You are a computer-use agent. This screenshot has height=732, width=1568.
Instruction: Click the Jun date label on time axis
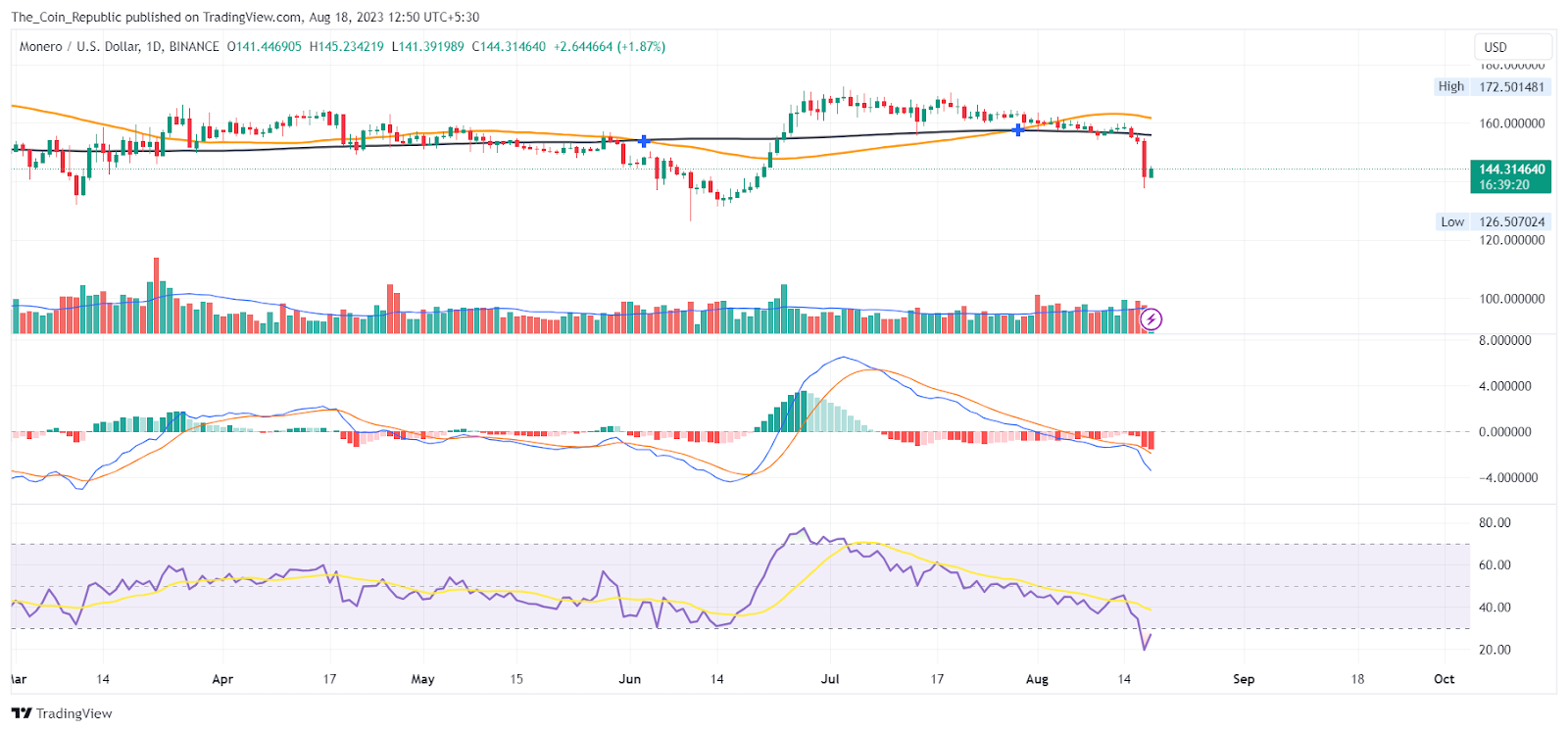point(630,679)
